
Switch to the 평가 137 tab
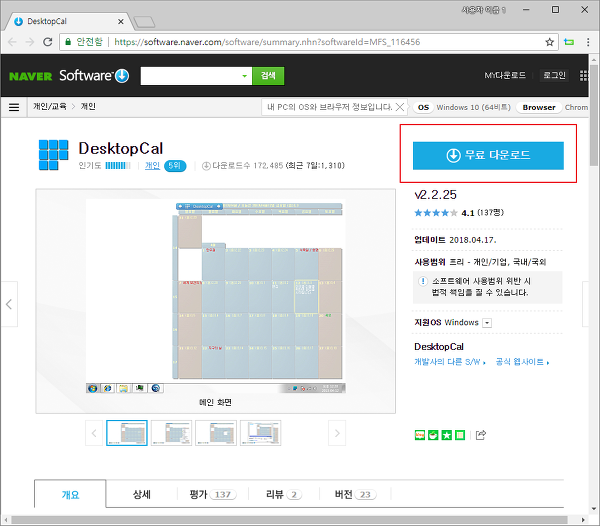pos(213,494)
